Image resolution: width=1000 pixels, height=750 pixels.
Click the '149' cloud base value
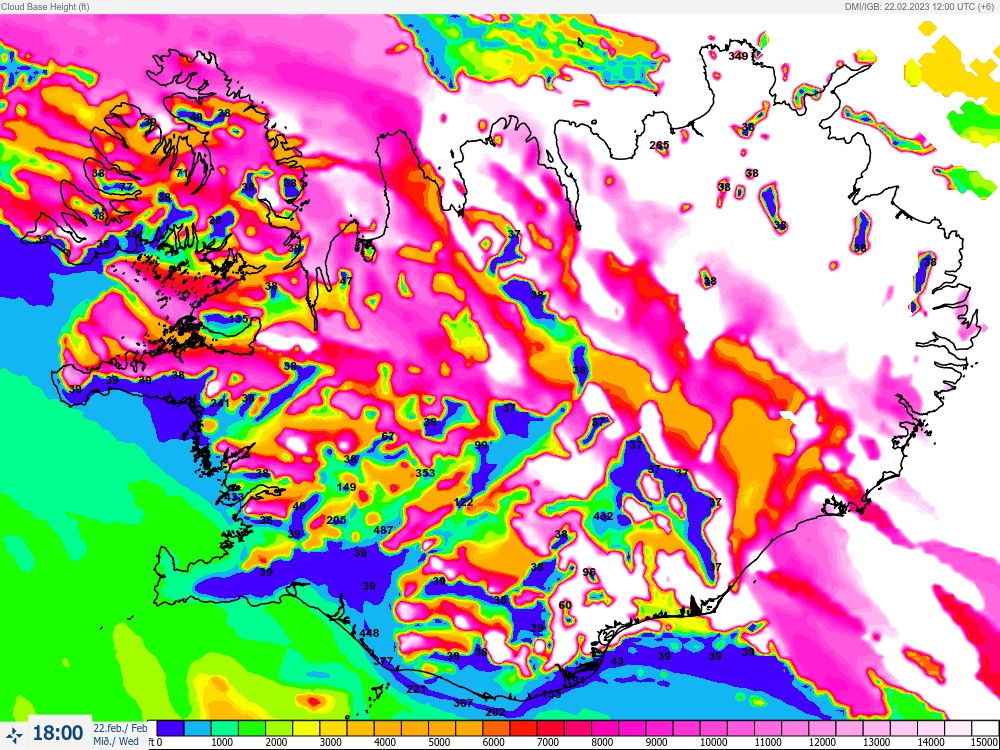(346, 487)
